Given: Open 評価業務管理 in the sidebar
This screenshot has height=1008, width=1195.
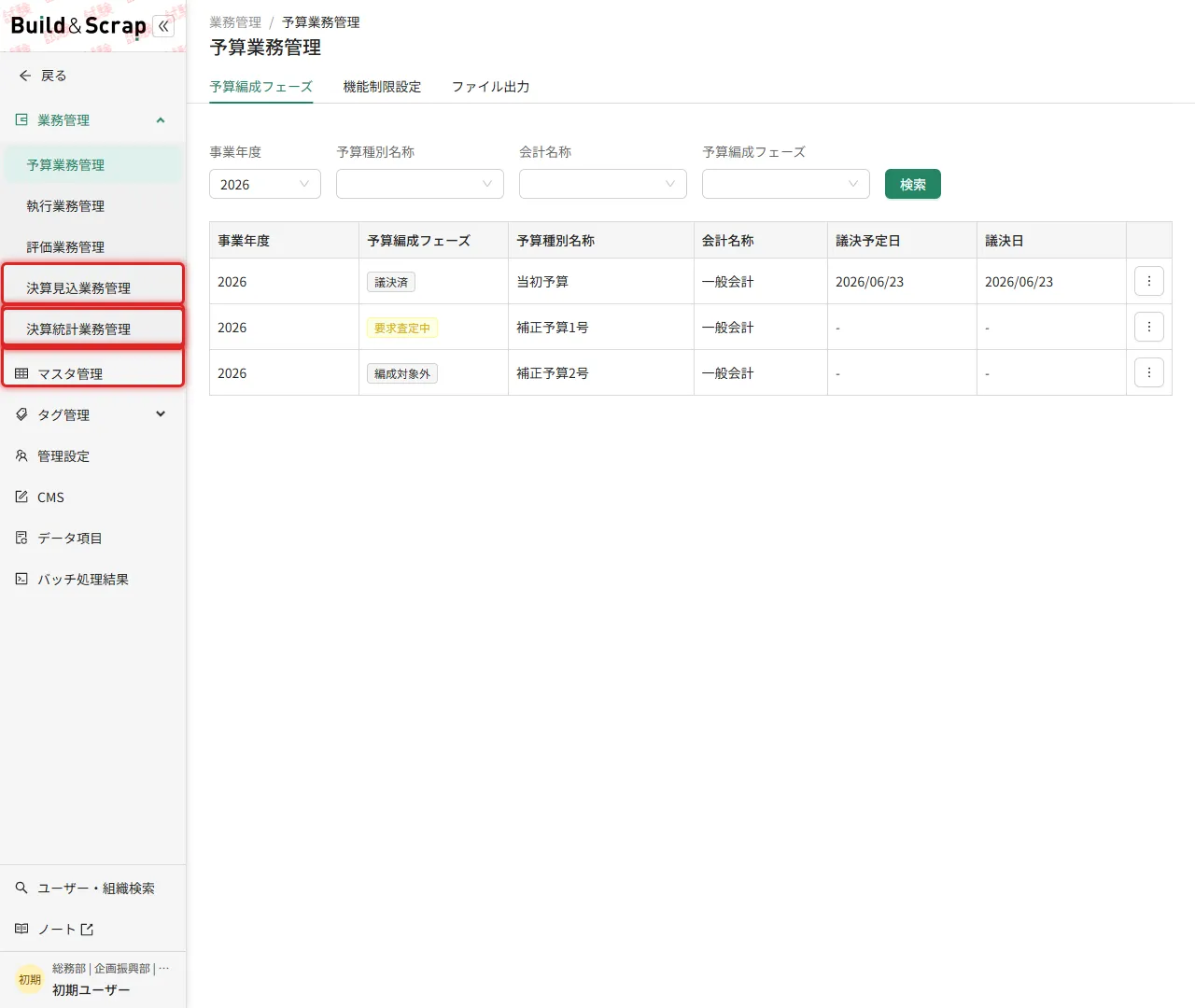Looking at the screenshot, I should coord(91,246).
